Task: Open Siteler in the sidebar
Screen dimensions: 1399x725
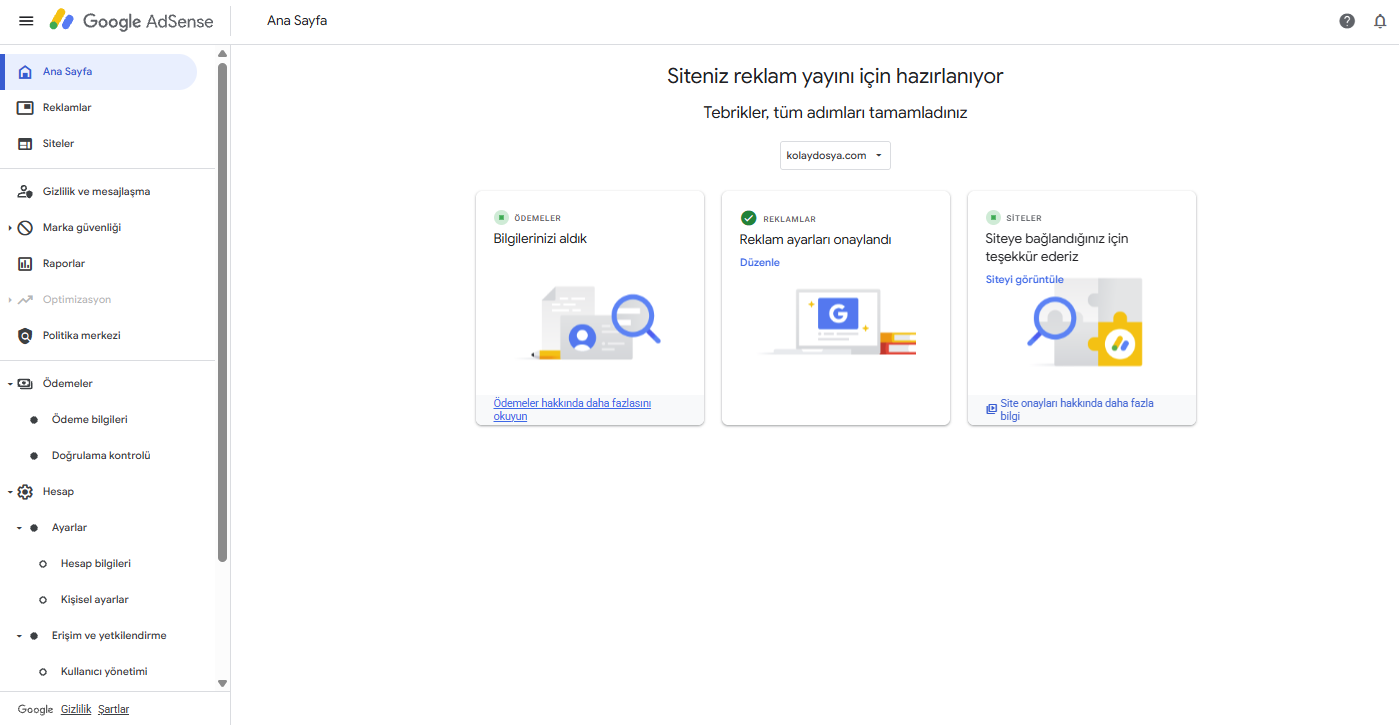Action: pos(99,144)
